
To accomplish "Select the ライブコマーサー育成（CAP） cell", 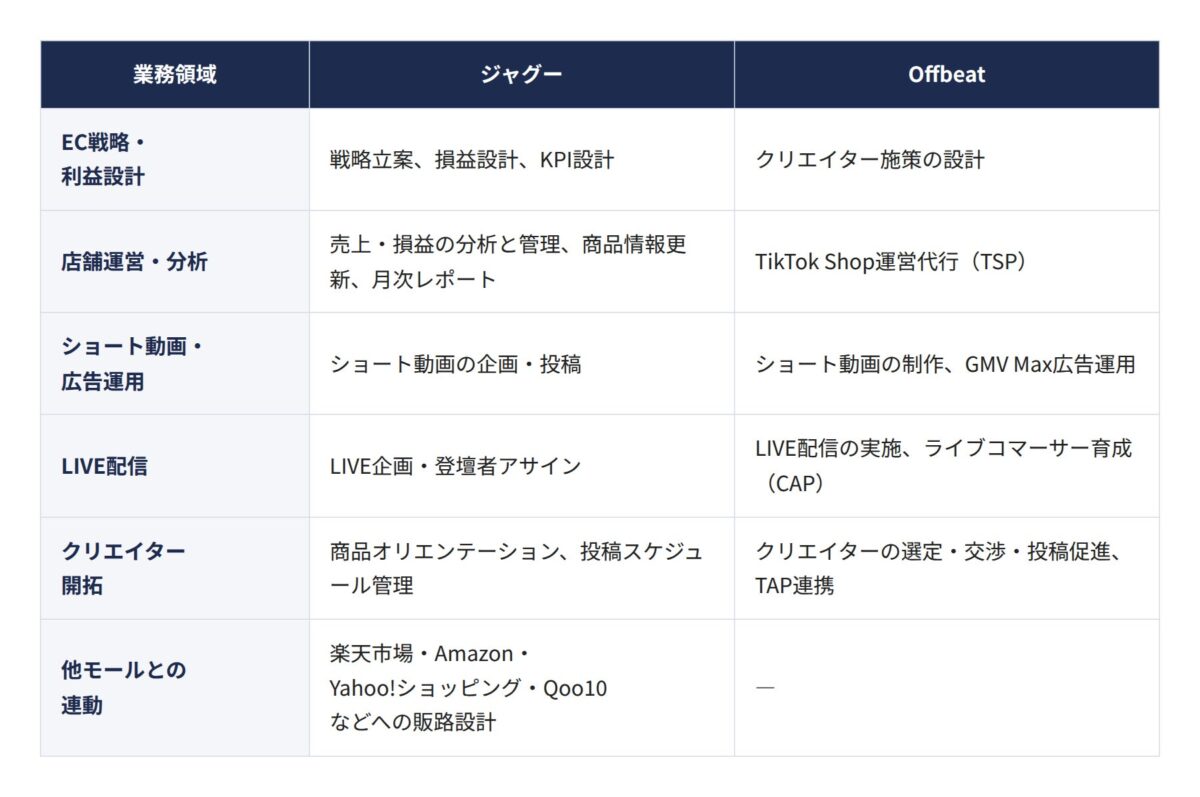I will coord(947,466).
